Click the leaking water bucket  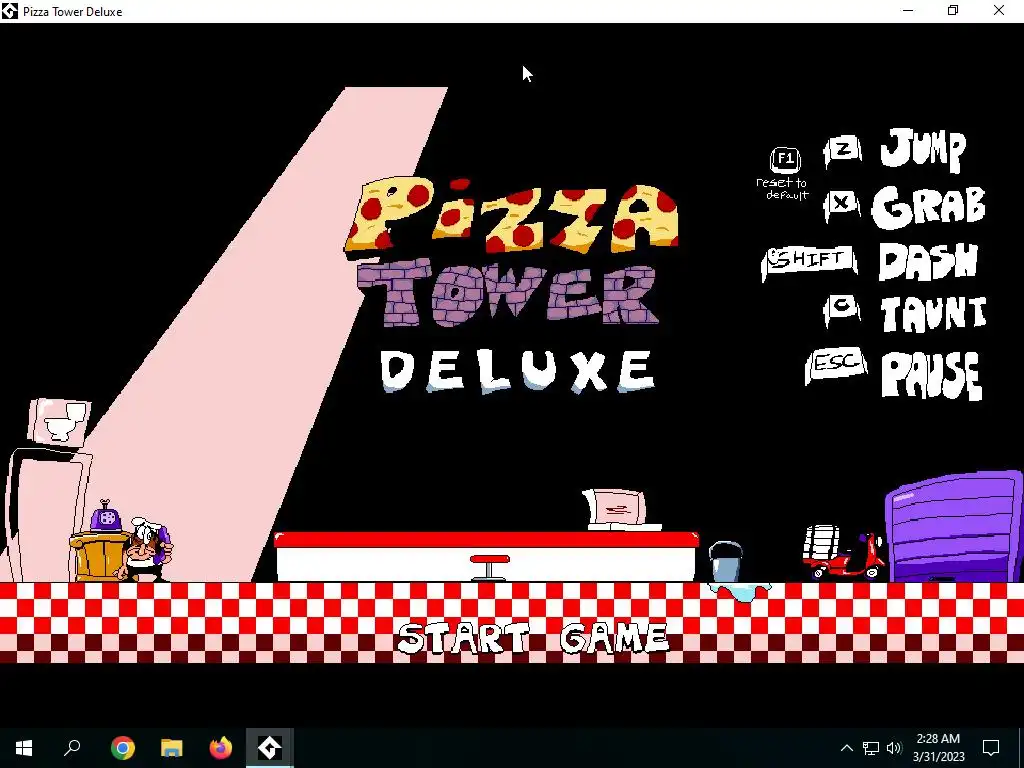point(726,562)
